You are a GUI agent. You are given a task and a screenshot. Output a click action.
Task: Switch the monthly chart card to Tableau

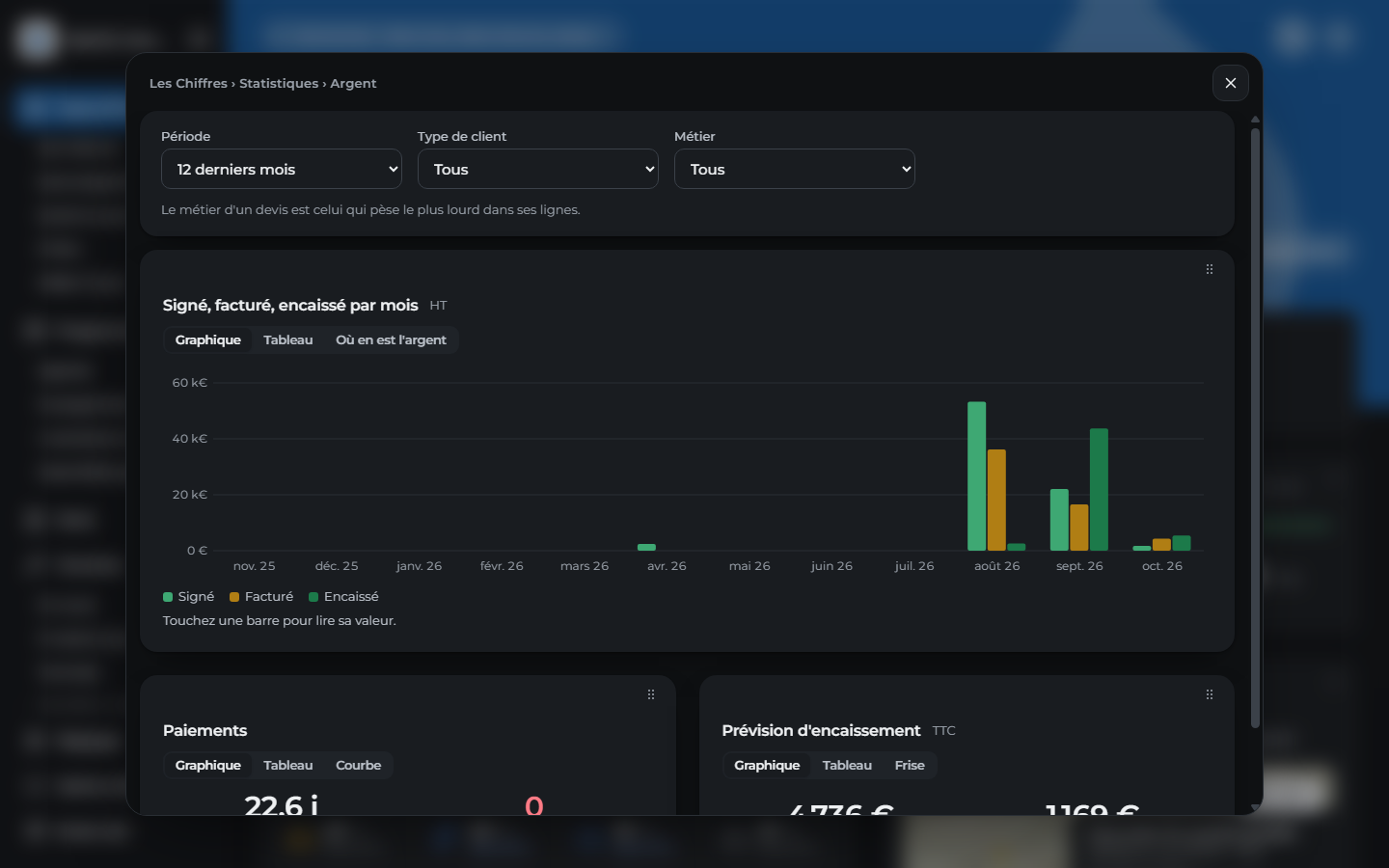[288, 339]
